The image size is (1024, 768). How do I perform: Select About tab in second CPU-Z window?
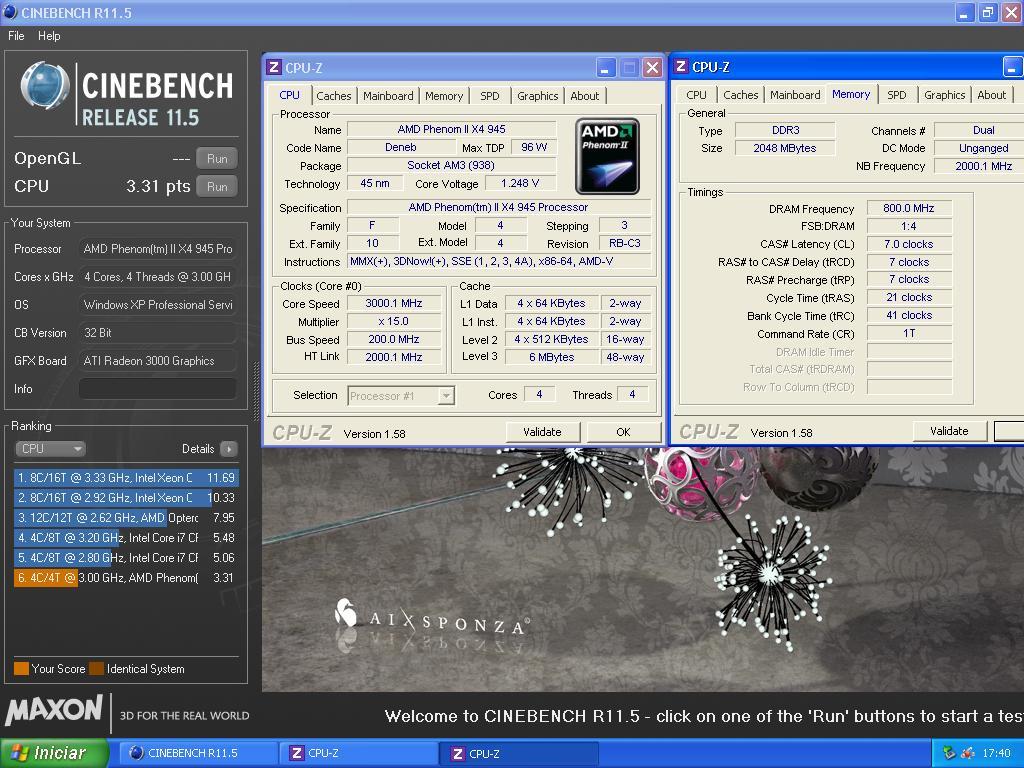coord(991,95)
